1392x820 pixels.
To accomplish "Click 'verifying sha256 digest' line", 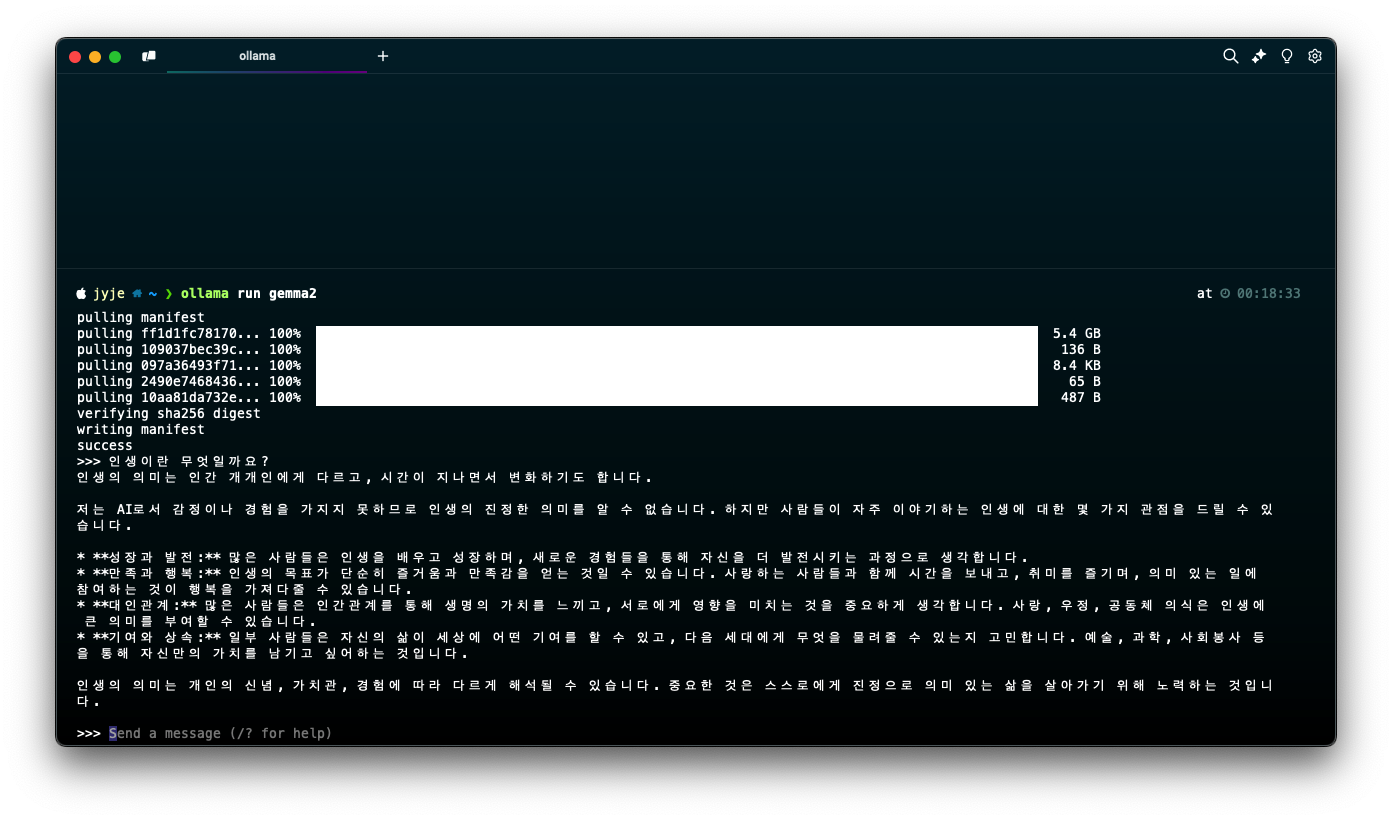I will click(168, 413).
